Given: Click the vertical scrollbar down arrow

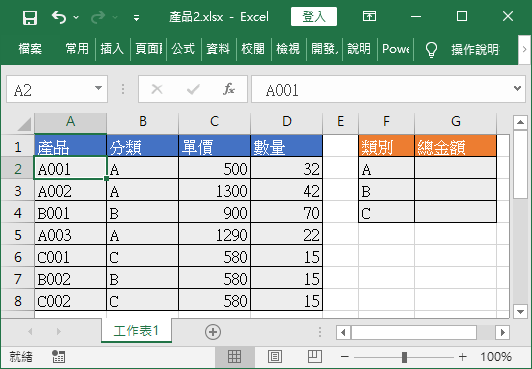Looking at the screenshot, I should pyautogui.click(x=520, y=311).
